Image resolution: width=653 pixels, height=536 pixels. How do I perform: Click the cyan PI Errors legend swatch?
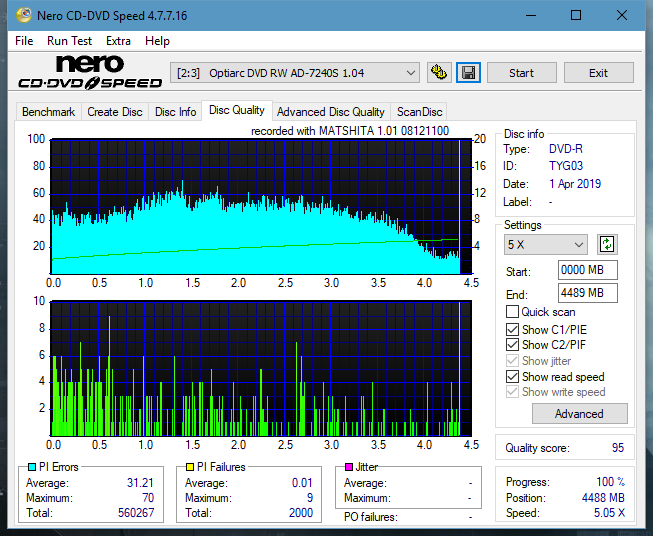(x=32, y=467)
